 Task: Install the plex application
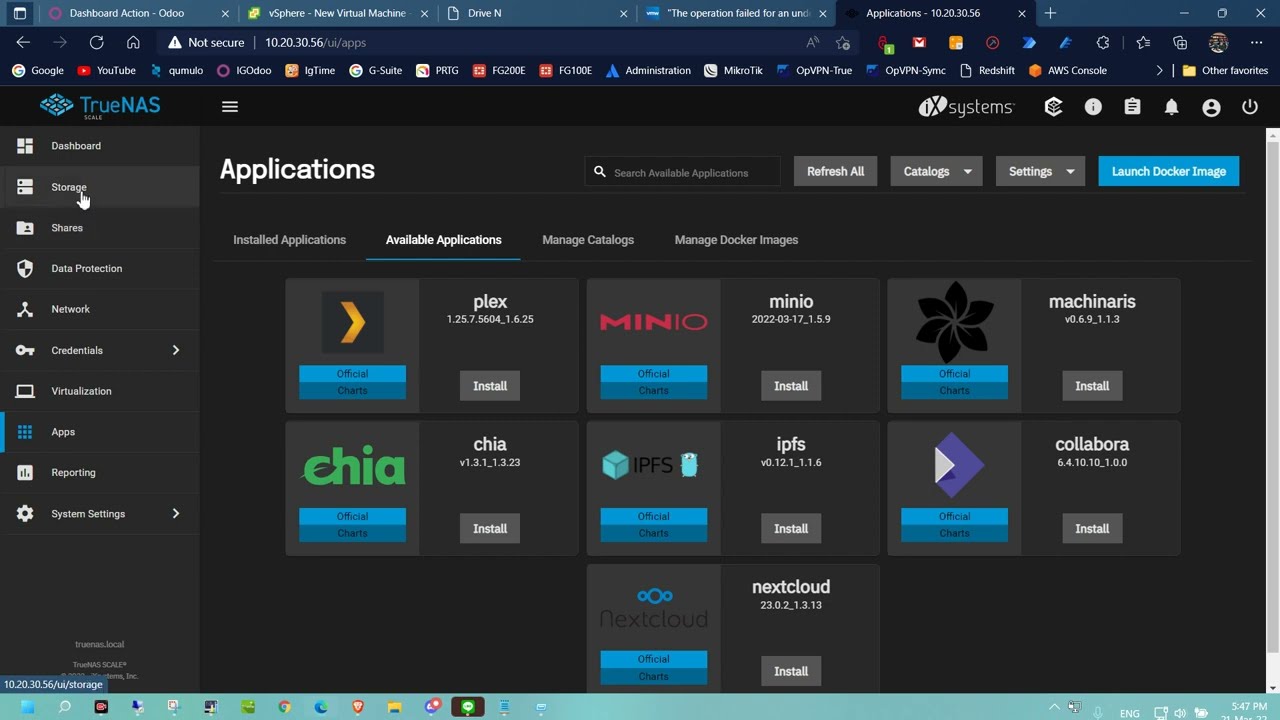(x=490, y=386)
